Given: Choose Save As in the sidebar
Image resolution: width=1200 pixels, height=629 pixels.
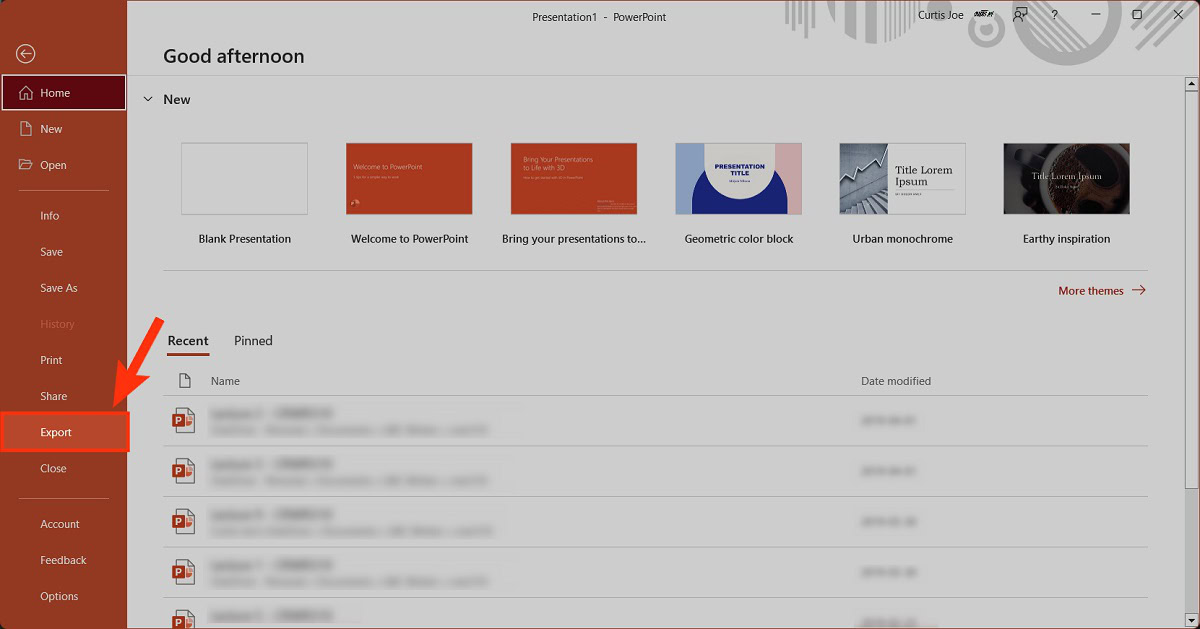Looking at the screenshot, I should click(x=58, y=288).
